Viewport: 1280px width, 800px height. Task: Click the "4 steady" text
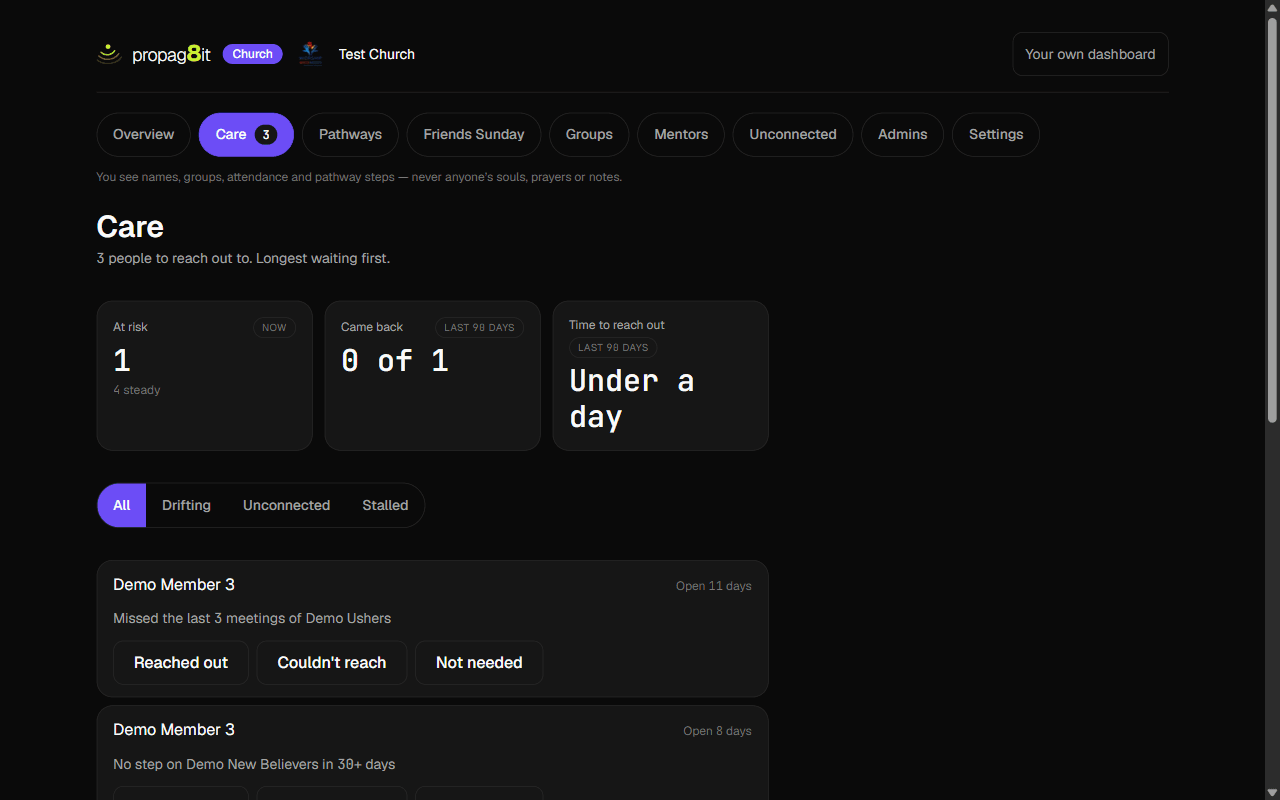coord(137,390)
